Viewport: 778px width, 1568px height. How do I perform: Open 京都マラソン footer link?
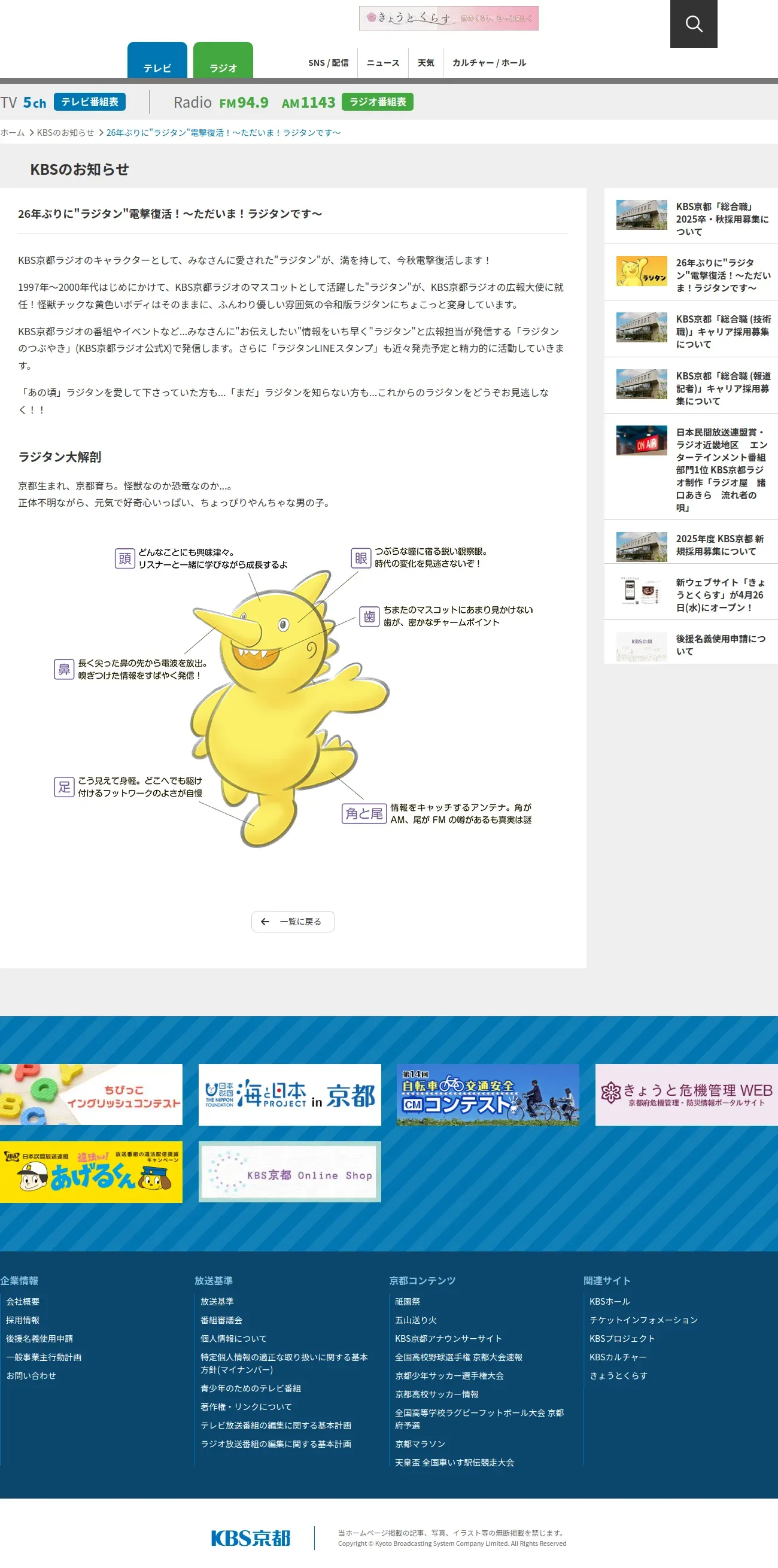click(x=420, y=1444)
